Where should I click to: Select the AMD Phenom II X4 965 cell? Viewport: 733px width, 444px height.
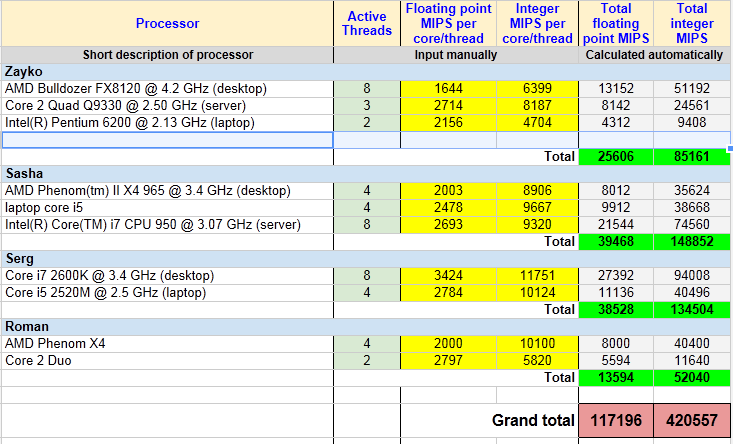pyautogui.click(x=167, y=191)
